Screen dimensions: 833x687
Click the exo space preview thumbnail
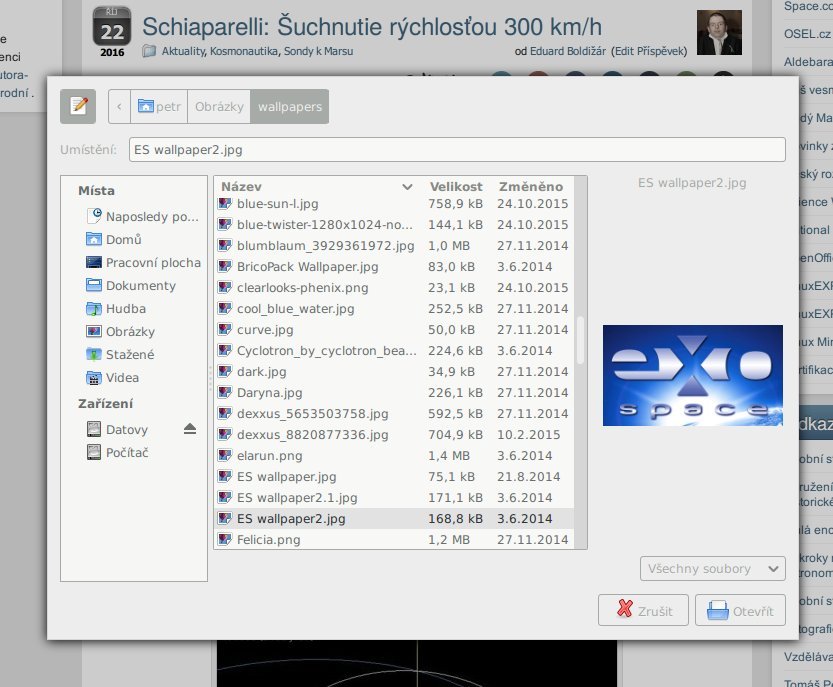click(692, 375)
